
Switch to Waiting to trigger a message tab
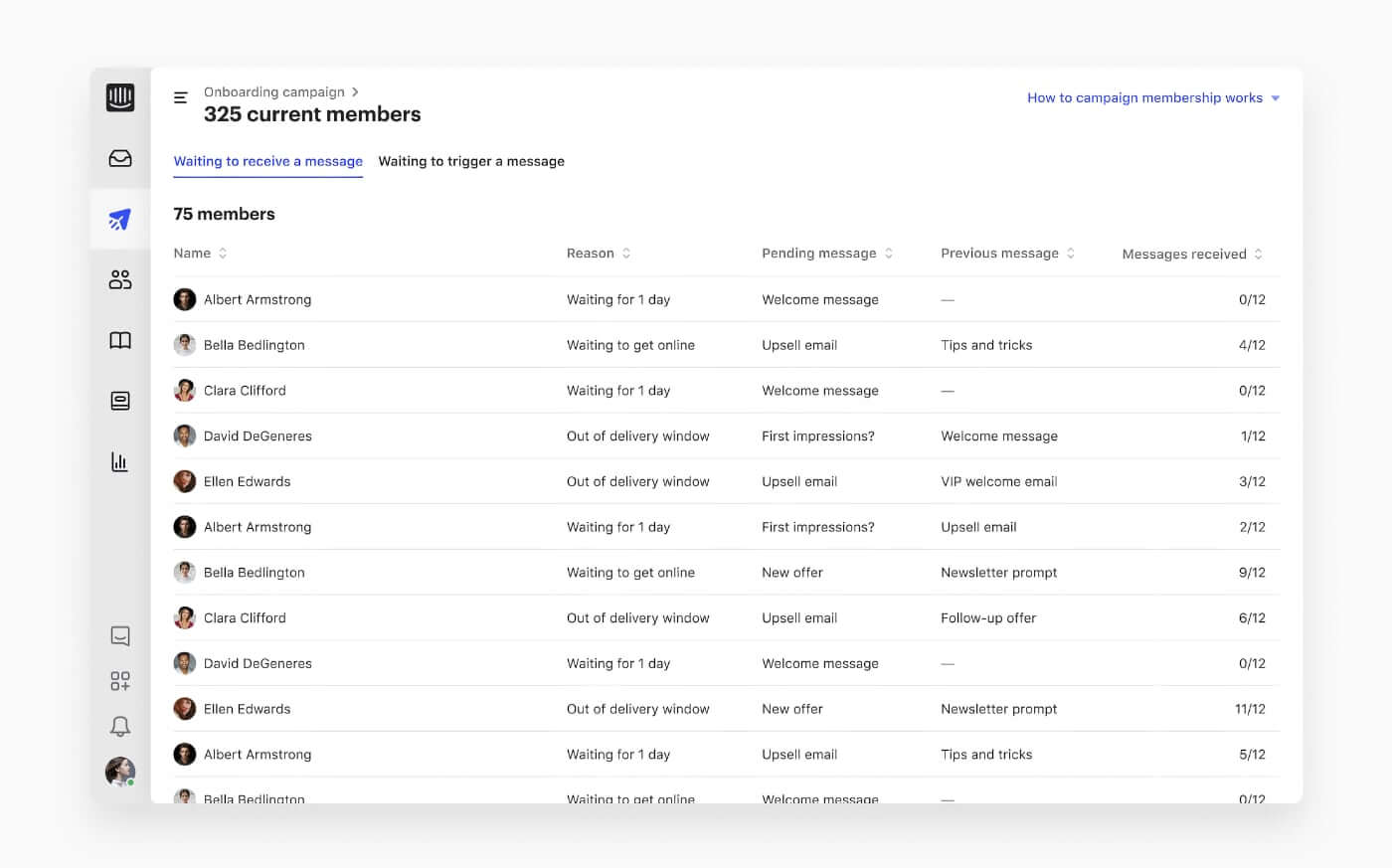click(471, 161)
